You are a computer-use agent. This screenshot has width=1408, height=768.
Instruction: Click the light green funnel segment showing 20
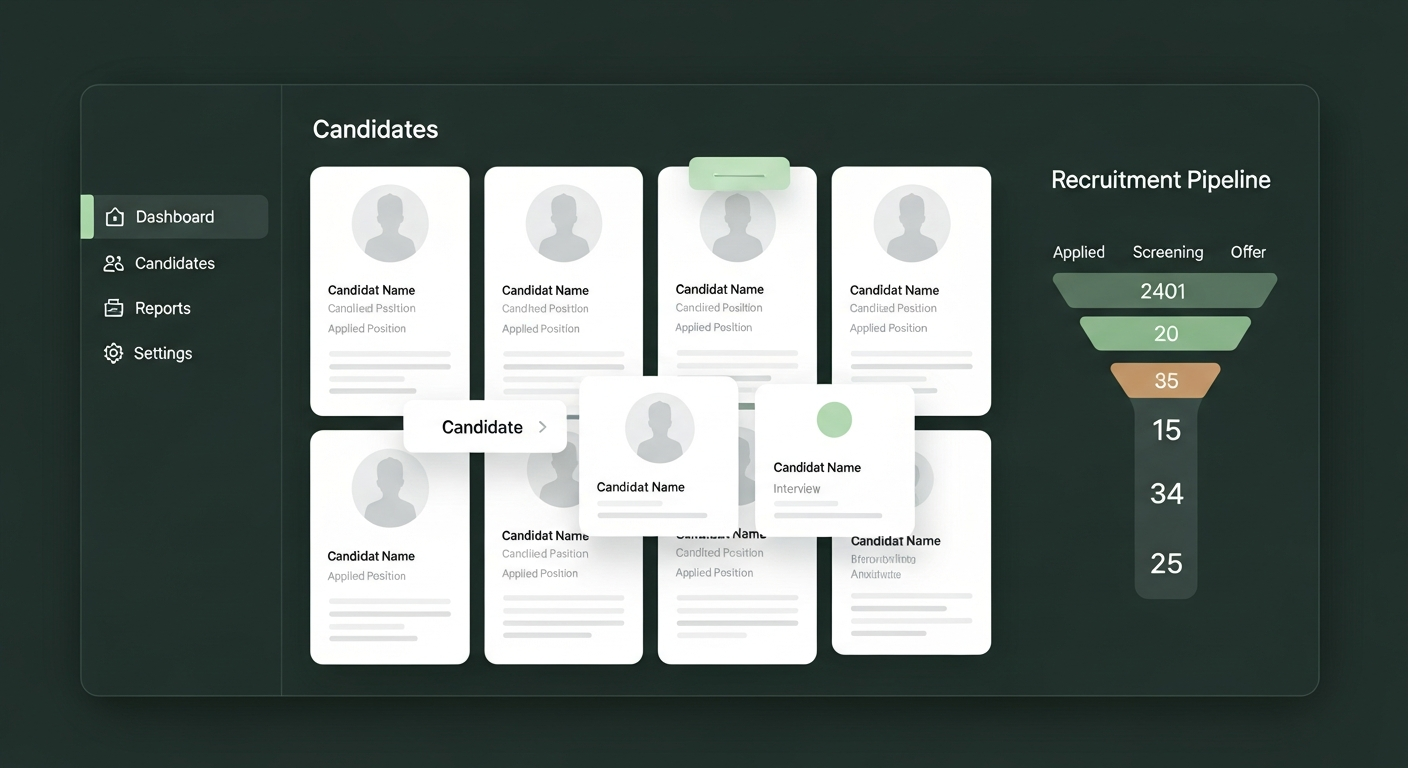(x=1166, y=334)
